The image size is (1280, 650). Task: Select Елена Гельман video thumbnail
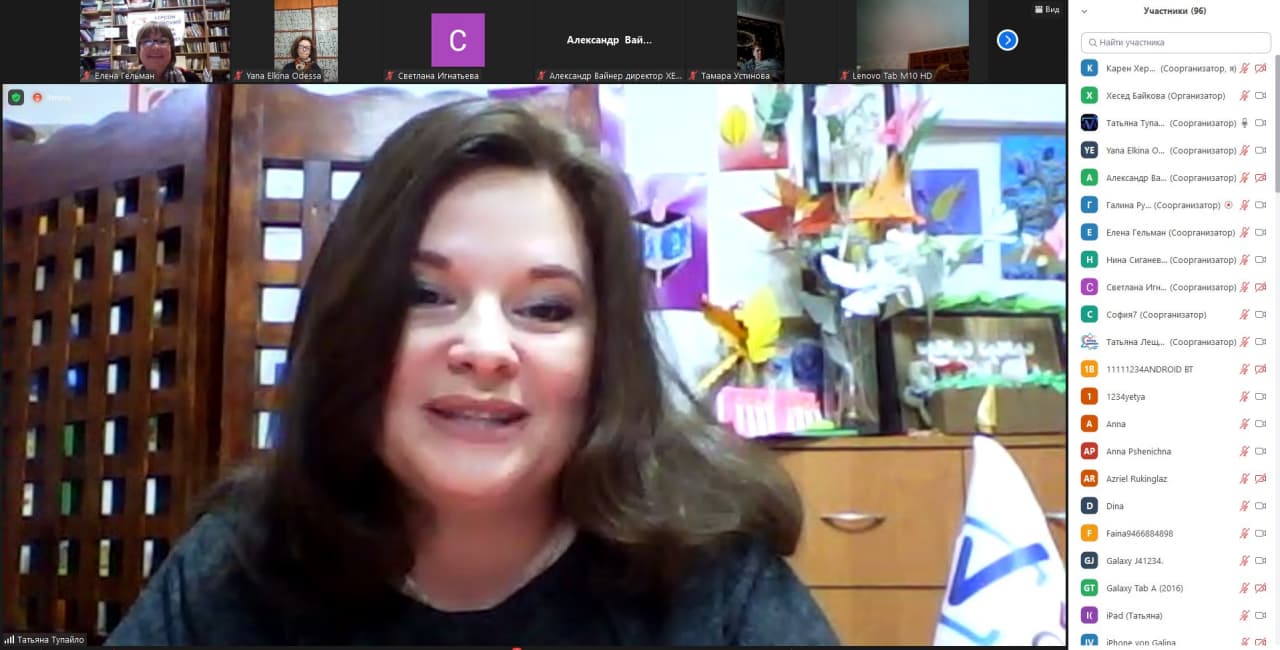pyautogui.click(x=154, y=40)
